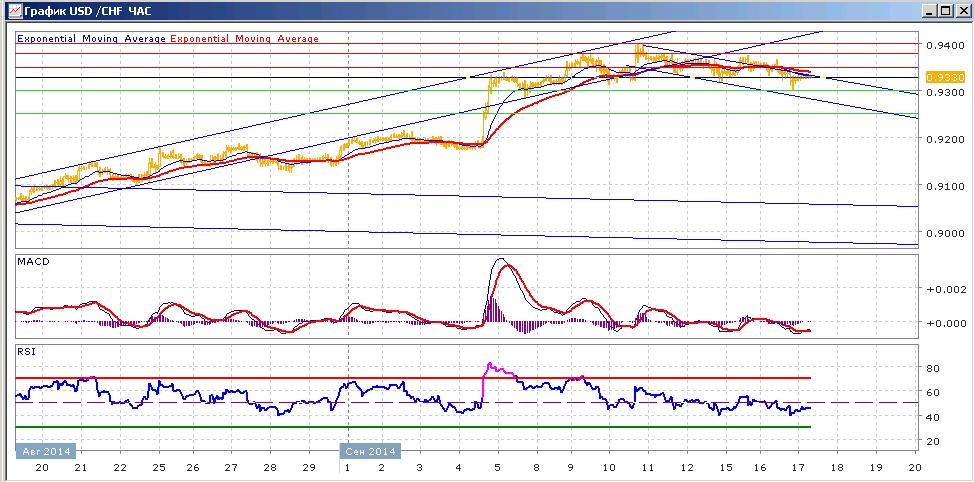Click date 11 on the time axis
974x482 pixels.
(x=647, y=467)
